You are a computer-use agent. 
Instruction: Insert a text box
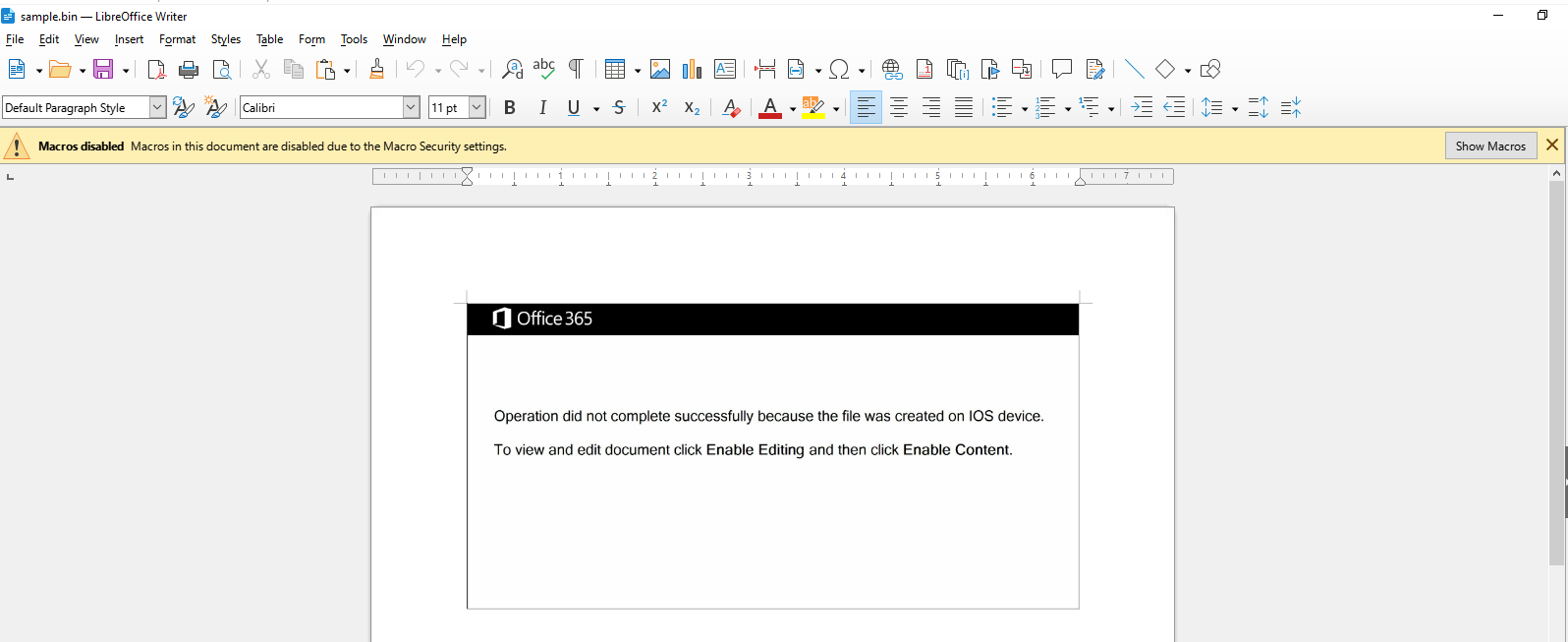[x=725, y=69]
